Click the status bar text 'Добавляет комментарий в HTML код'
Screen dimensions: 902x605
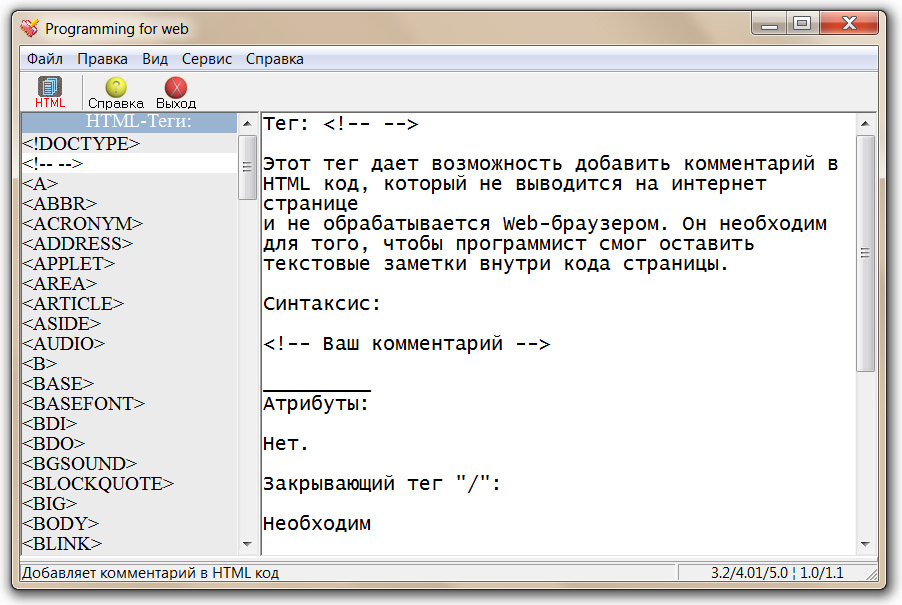(x=150, y=573)
